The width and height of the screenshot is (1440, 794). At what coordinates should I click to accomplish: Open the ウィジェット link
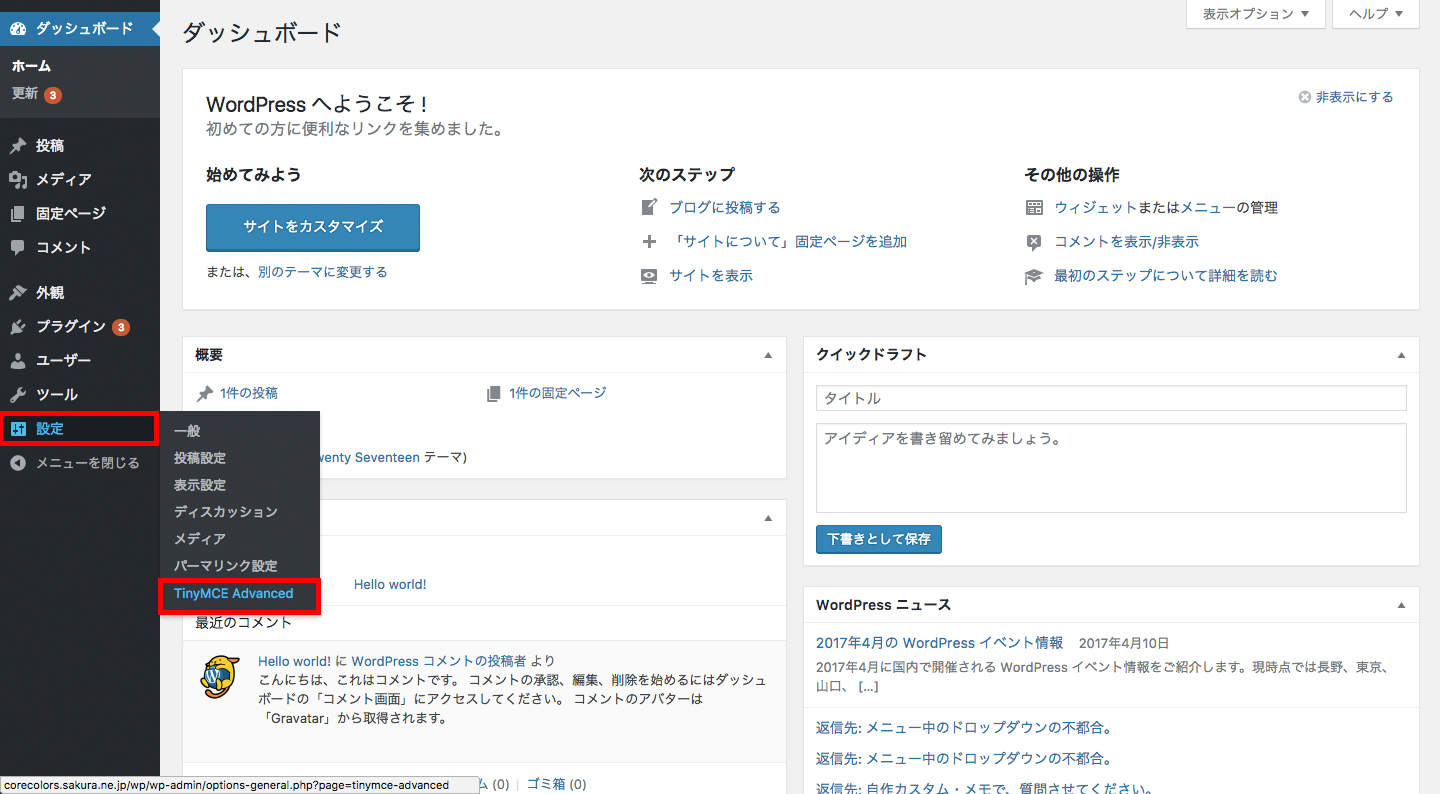[1096, 208]
